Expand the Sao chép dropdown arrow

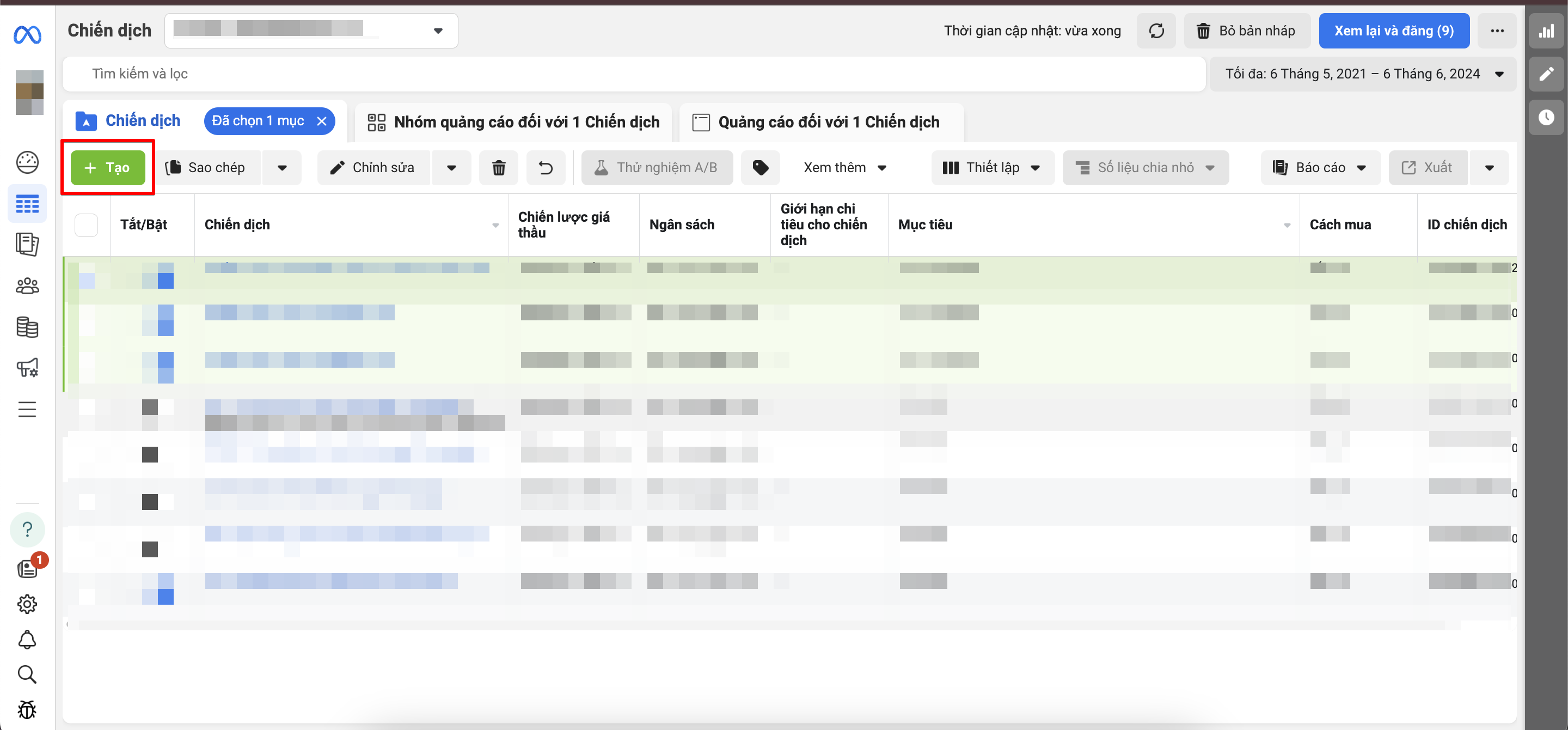282,167
